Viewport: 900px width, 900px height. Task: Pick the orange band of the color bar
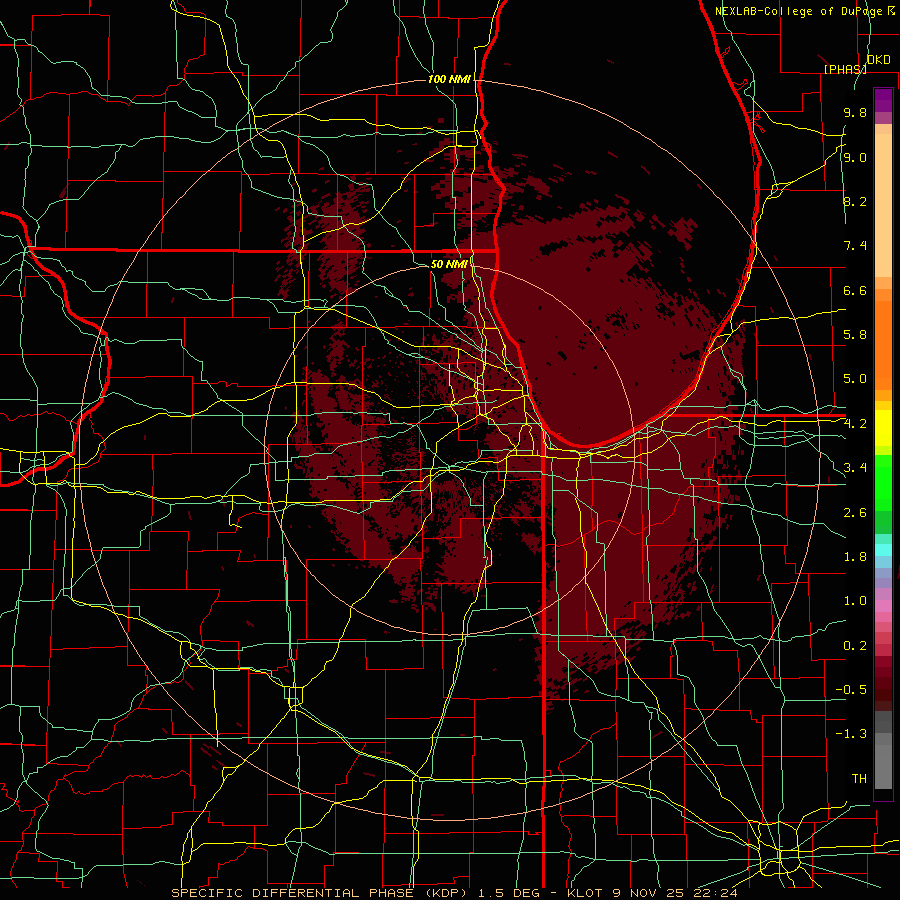point(883,345)
